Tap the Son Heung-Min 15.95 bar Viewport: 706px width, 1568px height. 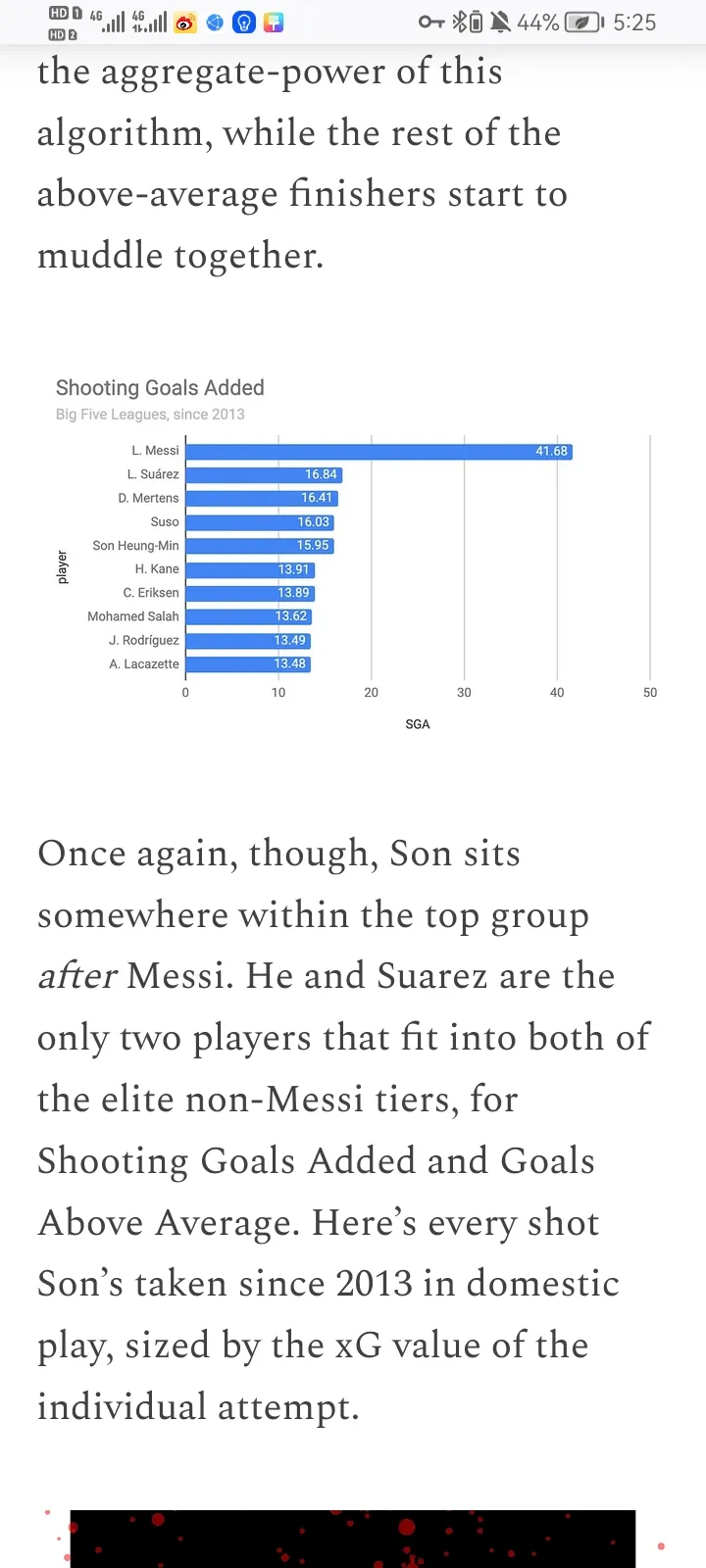[x=259, y=546]
